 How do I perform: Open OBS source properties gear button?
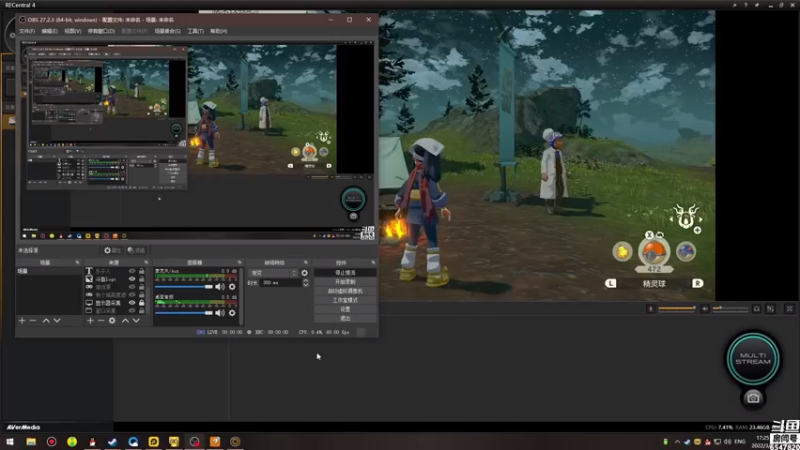[x=113, y=251]
